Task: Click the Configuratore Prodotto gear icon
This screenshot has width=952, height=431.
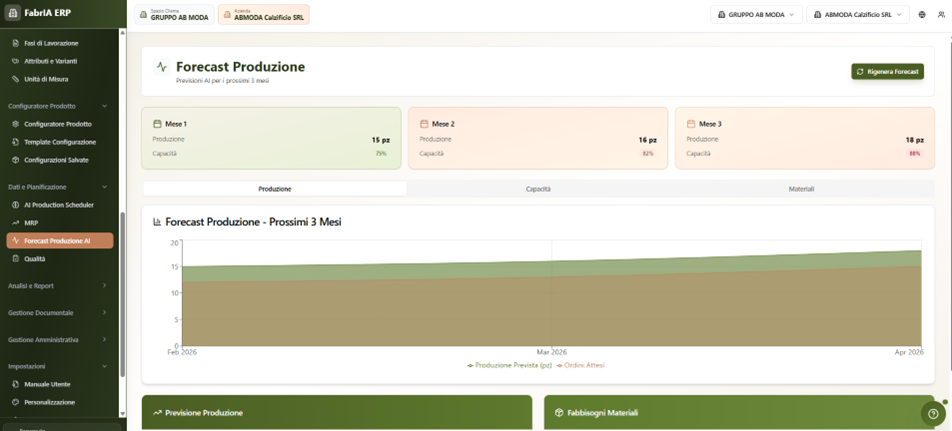Action: point(16,124)
